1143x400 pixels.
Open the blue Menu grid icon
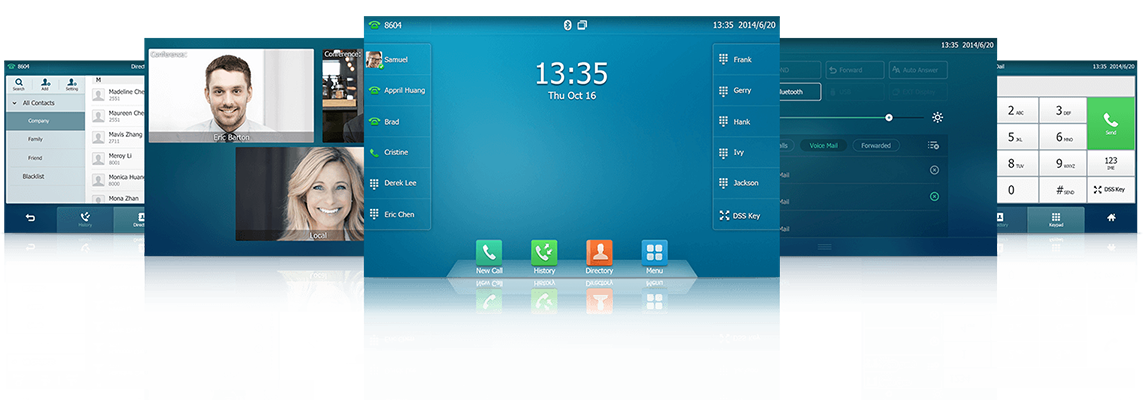tap(654, 252)
